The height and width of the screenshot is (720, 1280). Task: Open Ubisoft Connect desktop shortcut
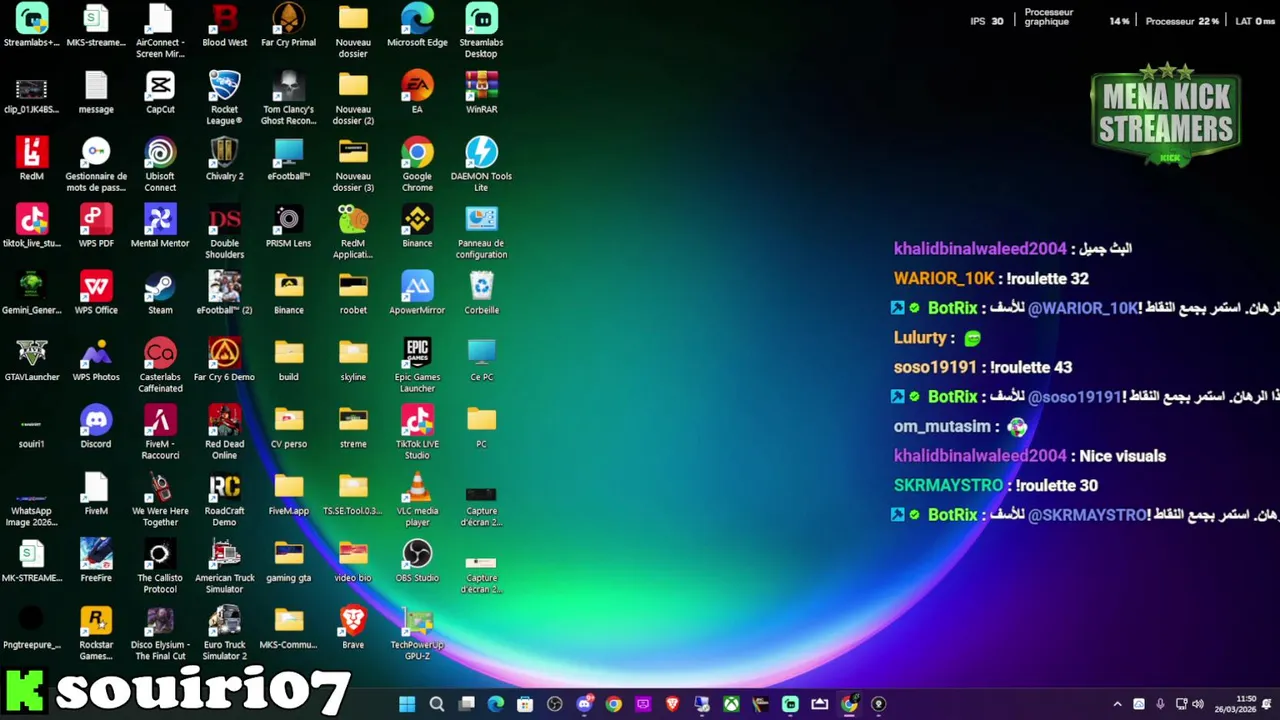point(160,166)
